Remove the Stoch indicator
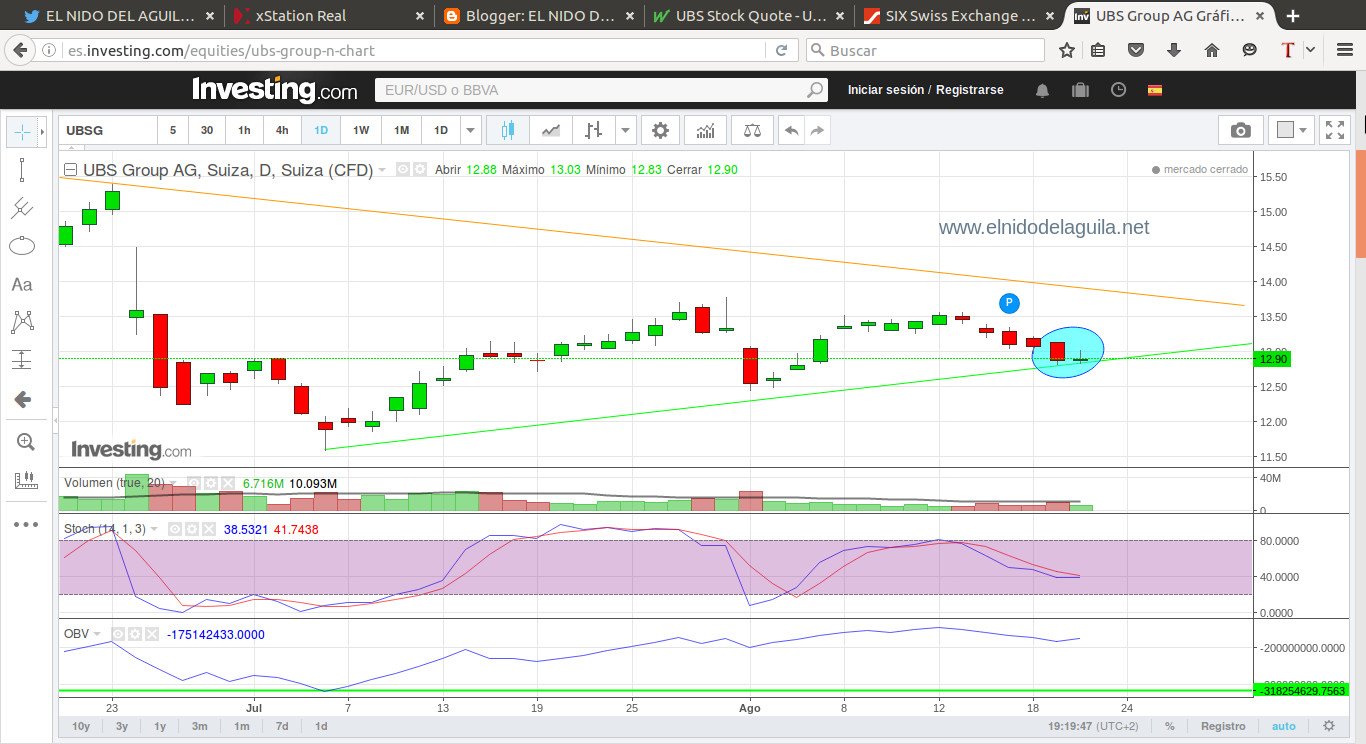The height and width of the screenshot is (744, 1366). (x=207, y=529)
